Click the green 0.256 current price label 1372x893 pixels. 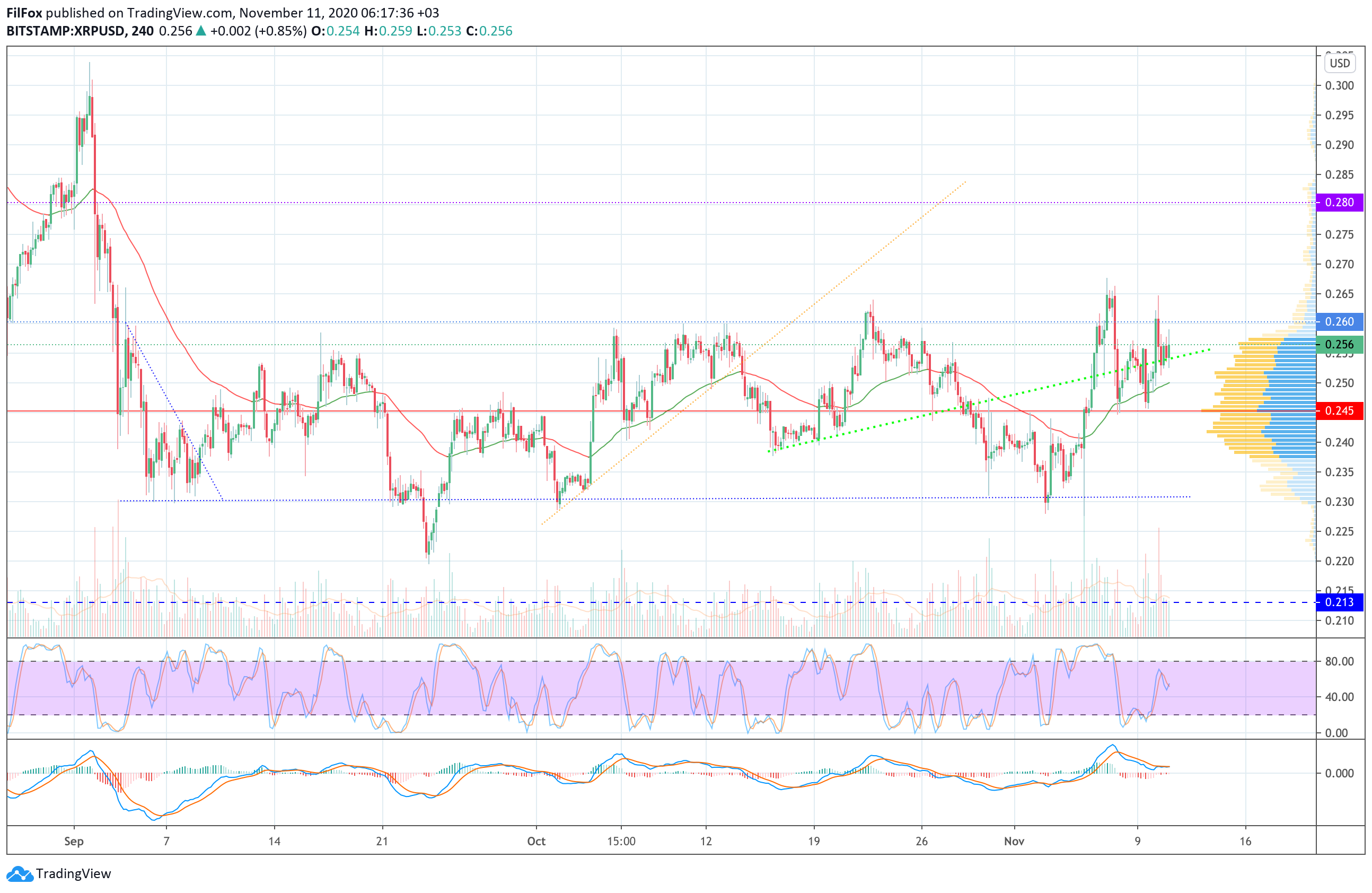(1340, 345)
